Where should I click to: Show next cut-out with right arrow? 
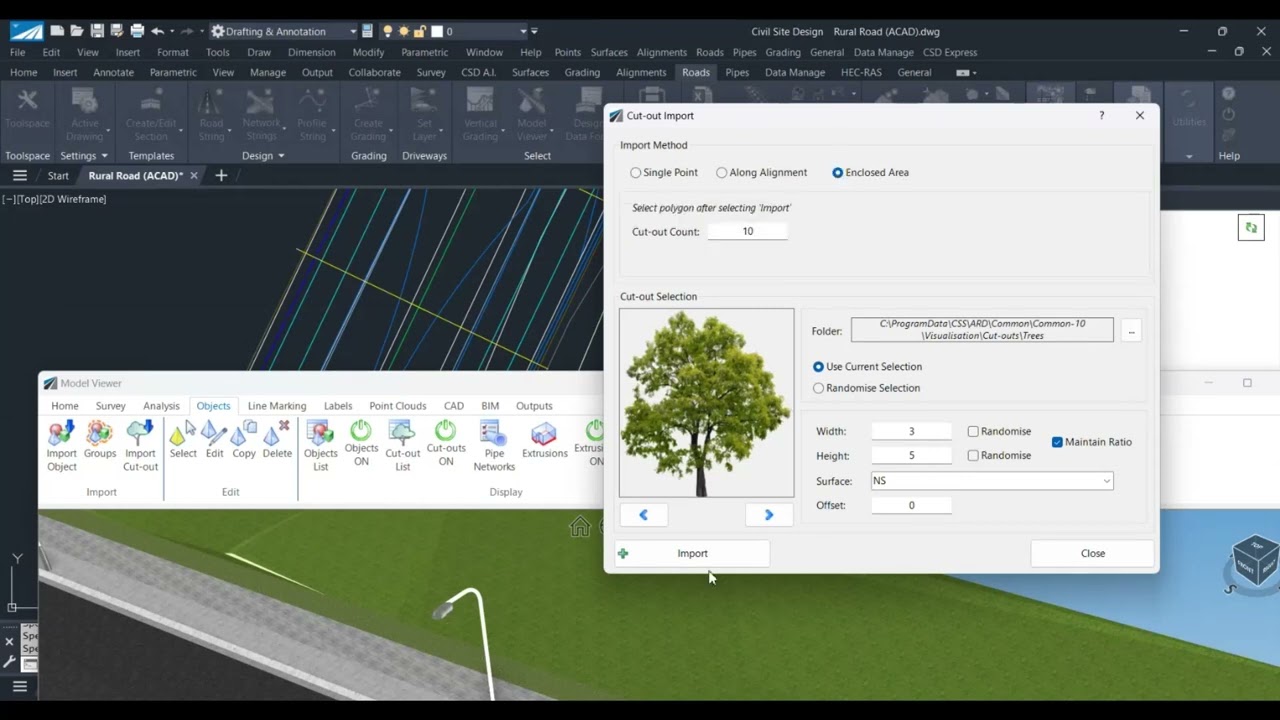(x=769, y=515)
